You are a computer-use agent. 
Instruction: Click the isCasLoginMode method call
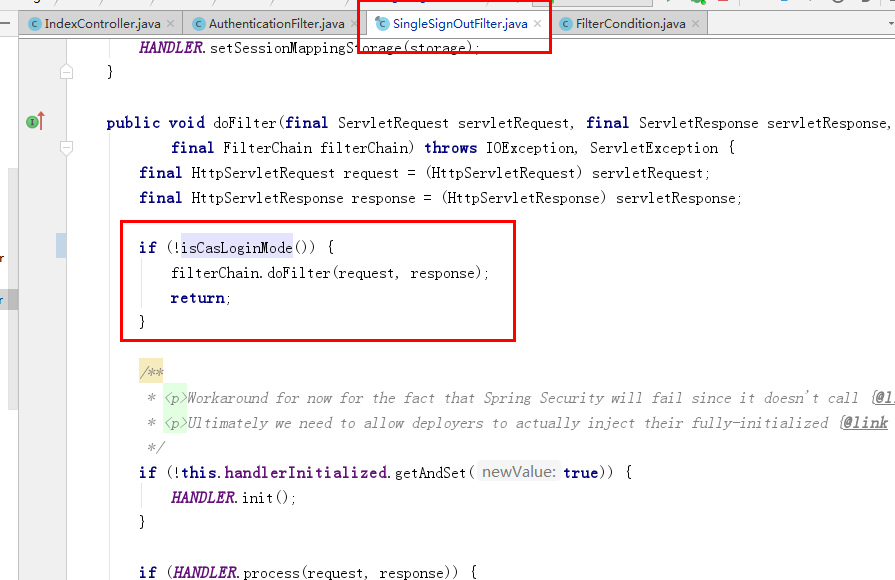click(237, 247)
